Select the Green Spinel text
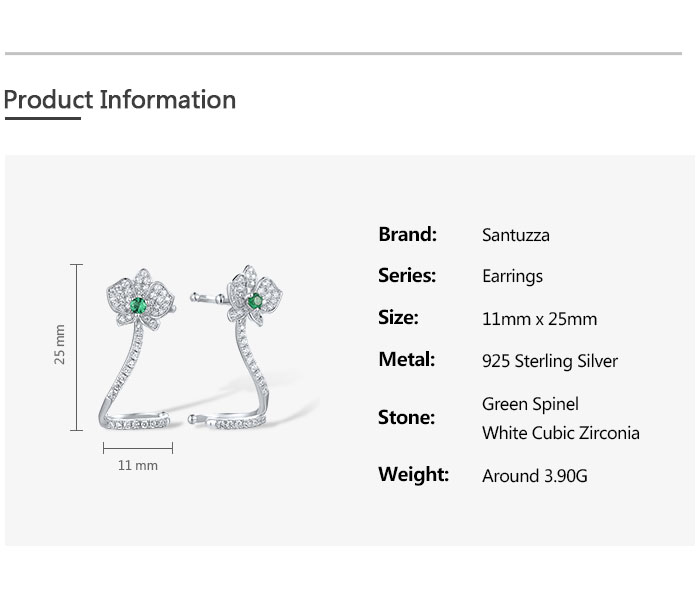 click(x=530, y=404)
